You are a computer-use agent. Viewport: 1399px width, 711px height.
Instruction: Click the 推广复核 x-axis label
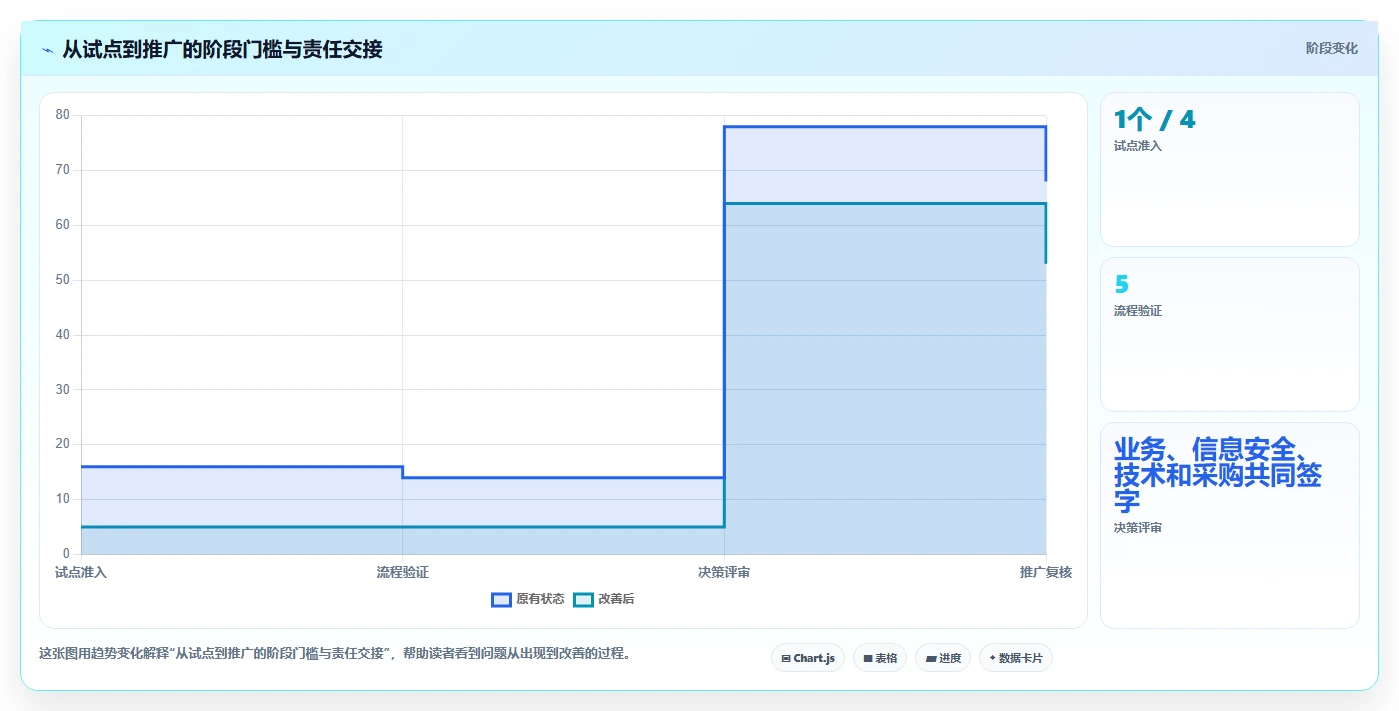1046,572
